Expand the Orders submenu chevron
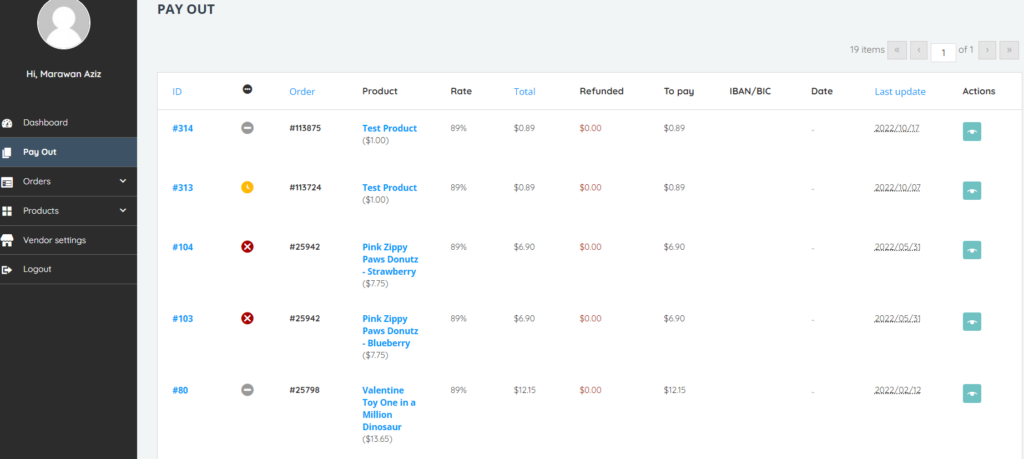The height and width of the screenshot is (459, 1024). (x=123, y=181)
